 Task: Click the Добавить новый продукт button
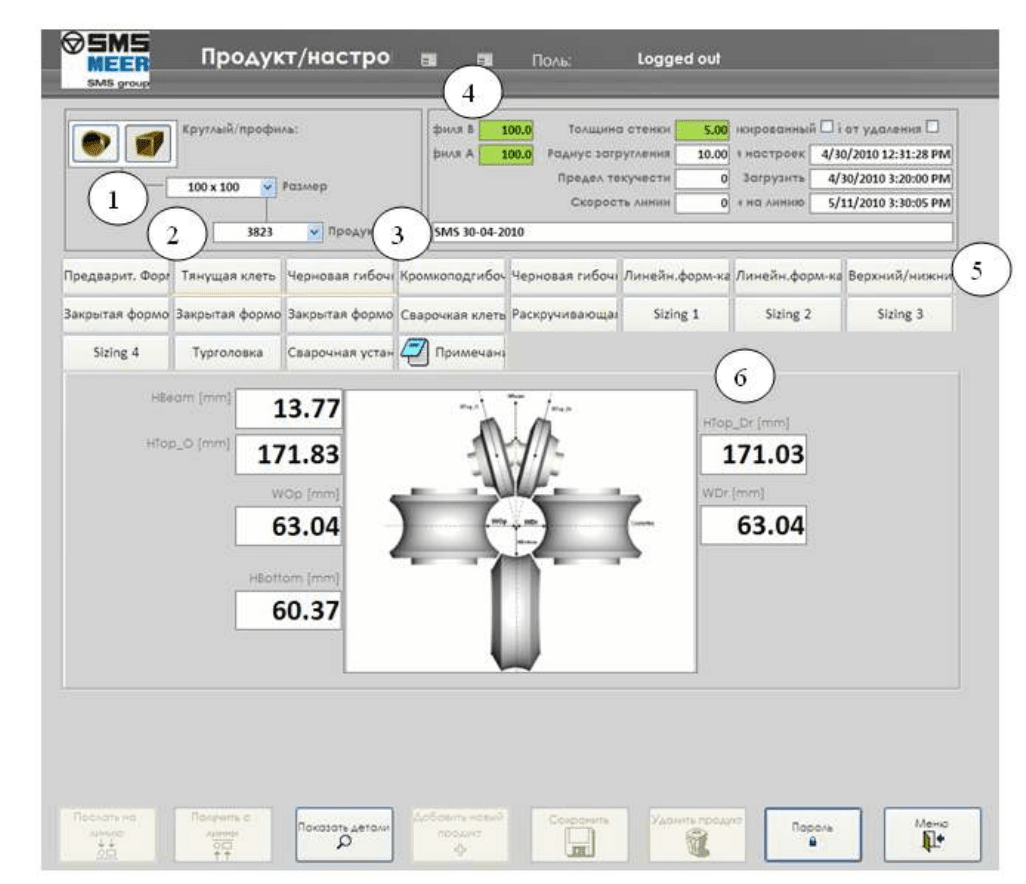click(x=459, y=834)
